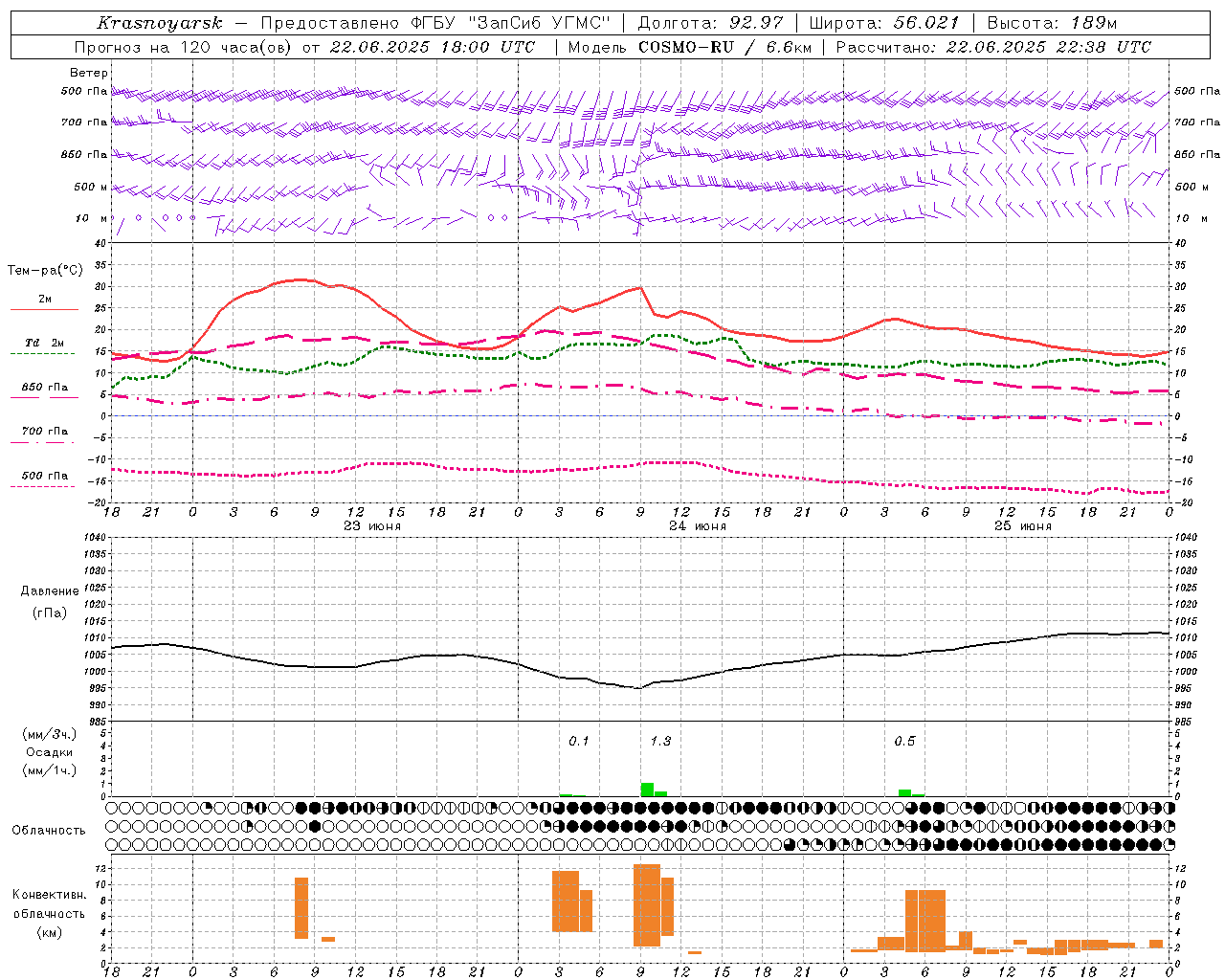This screenshot has height=980, width=1225.
Task: Click the 'Давление' pressure panel label
Action: [50, 591]
